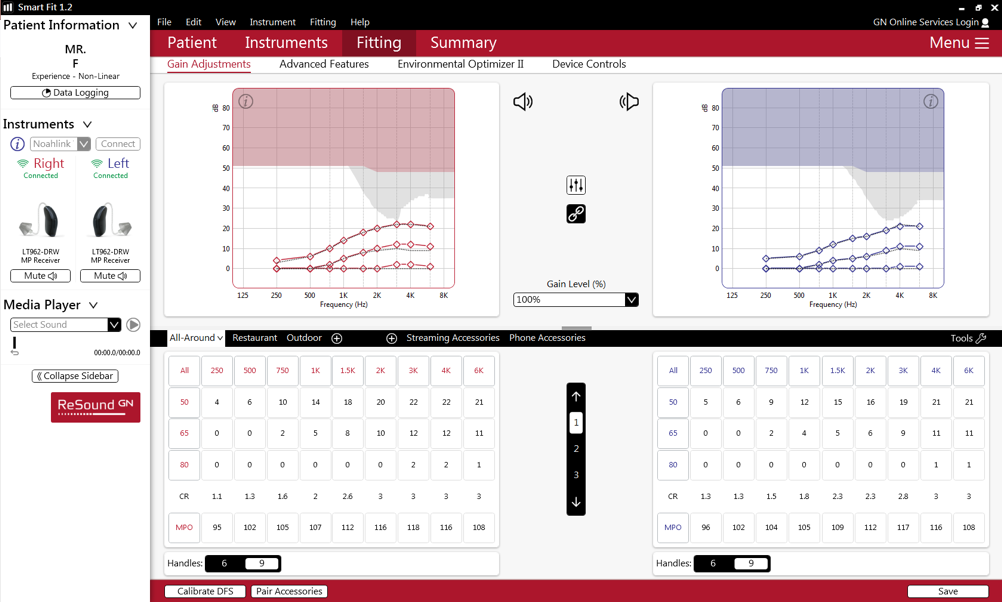Select the left ear 50 dB input row
Image resolution: width=1002 pixels, height=602 pixels.
[673, 402]
